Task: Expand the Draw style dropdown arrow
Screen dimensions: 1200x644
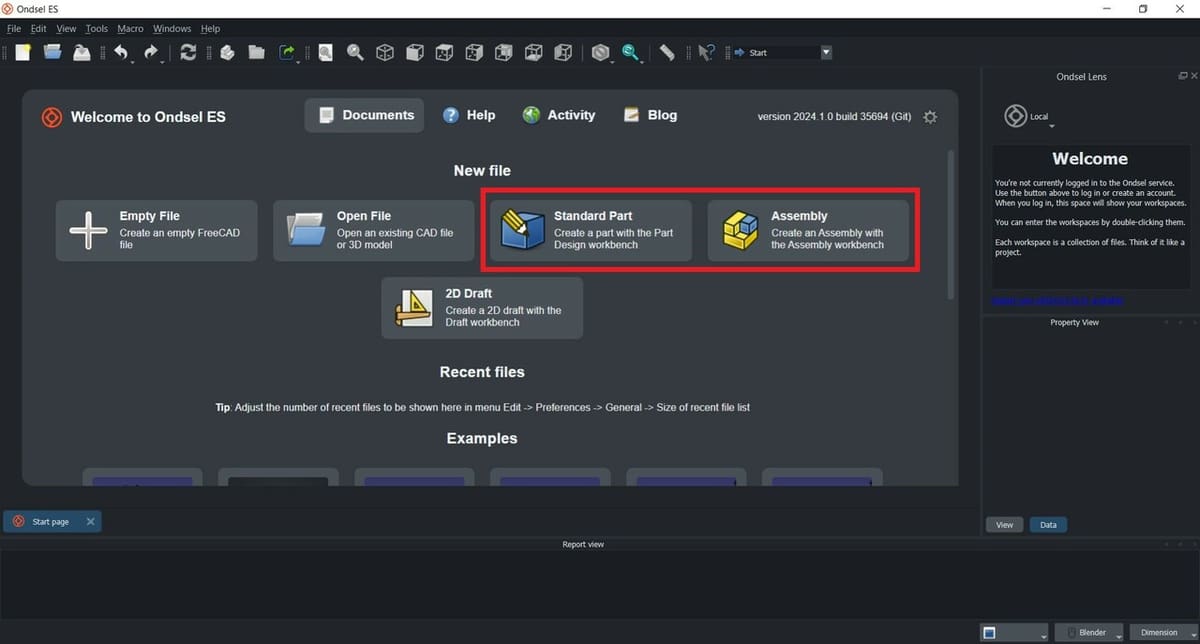Action: (x=613, y=62)
